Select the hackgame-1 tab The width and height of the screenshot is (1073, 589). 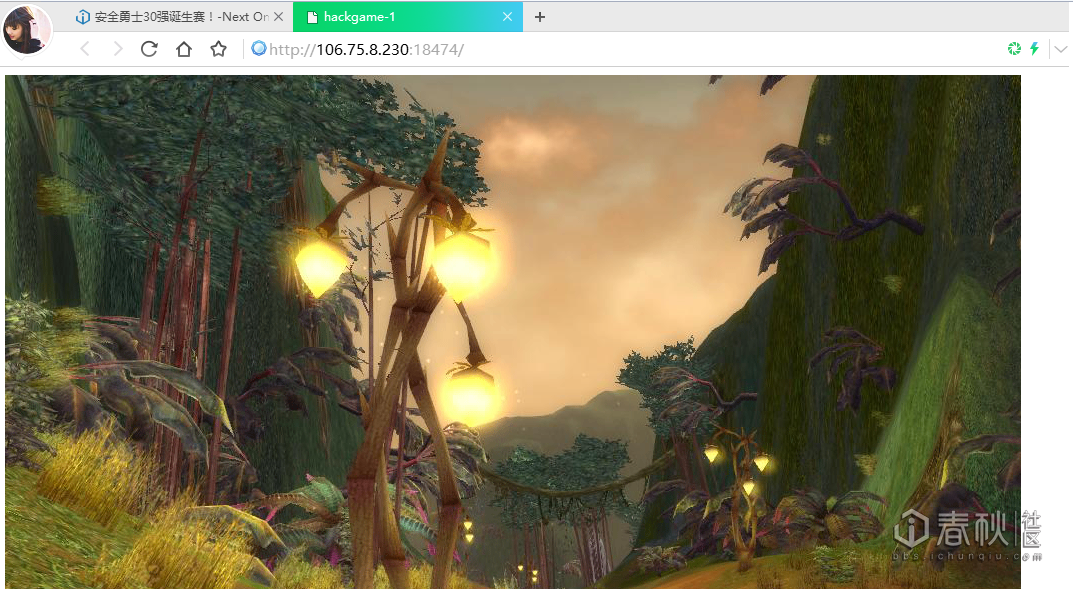coord(407,17)
